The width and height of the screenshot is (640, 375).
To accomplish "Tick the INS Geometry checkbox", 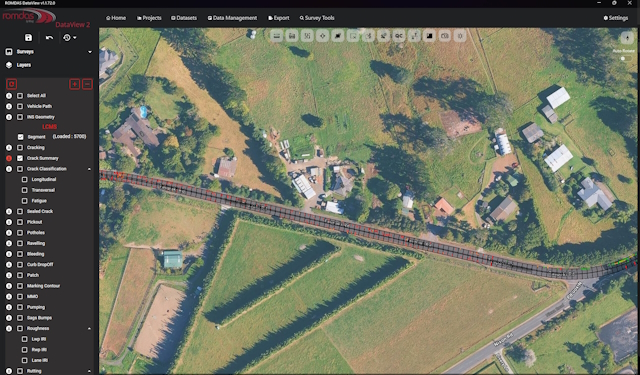I will (20, 117).
